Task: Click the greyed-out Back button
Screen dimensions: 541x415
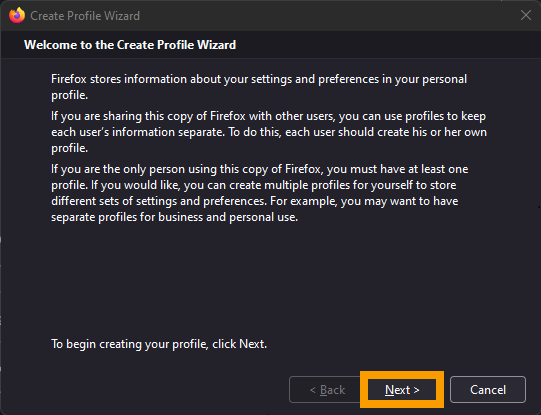Action: coord(327,390)
